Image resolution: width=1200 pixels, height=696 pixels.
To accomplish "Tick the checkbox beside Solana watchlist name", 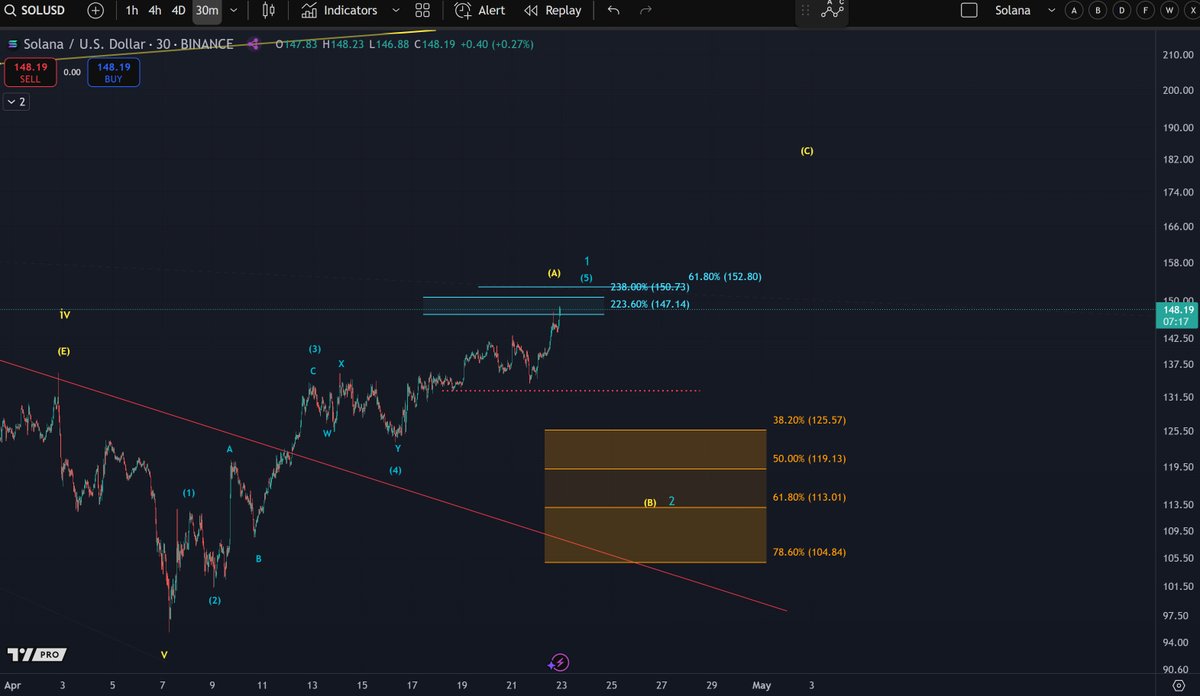I will [970, 10].
